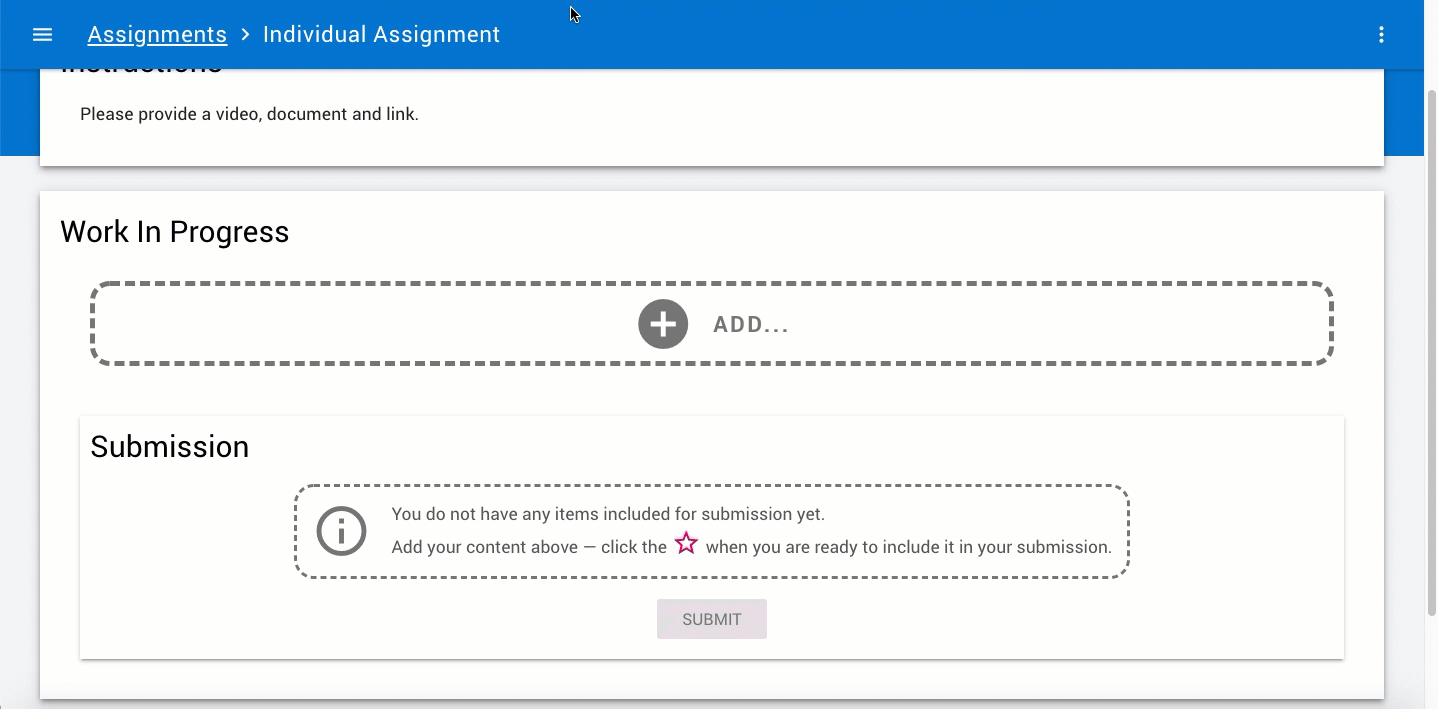Click the plus circle add icon
The width and height of the screenshot is (1438, 709).
coord(663,324)
